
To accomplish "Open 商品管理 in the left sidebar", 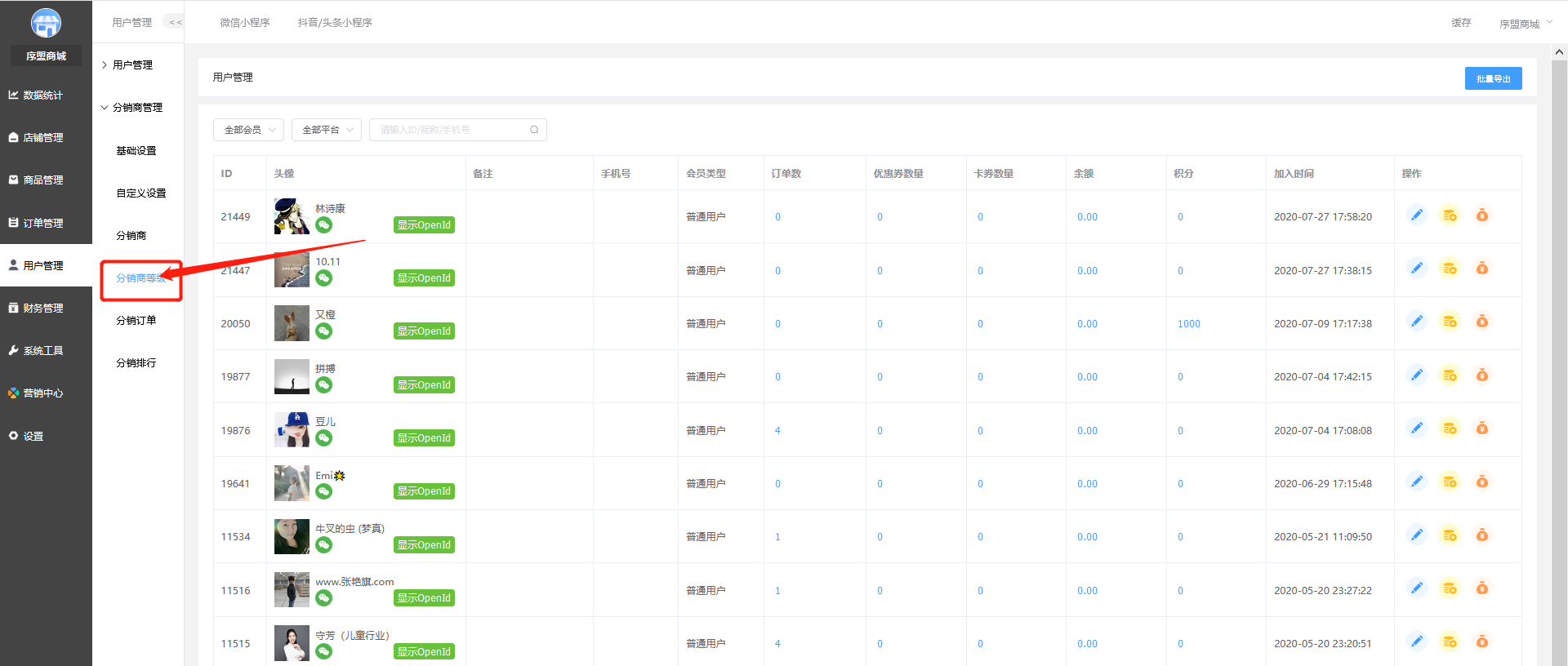I will pyautogui.click(x=46, y=180).
